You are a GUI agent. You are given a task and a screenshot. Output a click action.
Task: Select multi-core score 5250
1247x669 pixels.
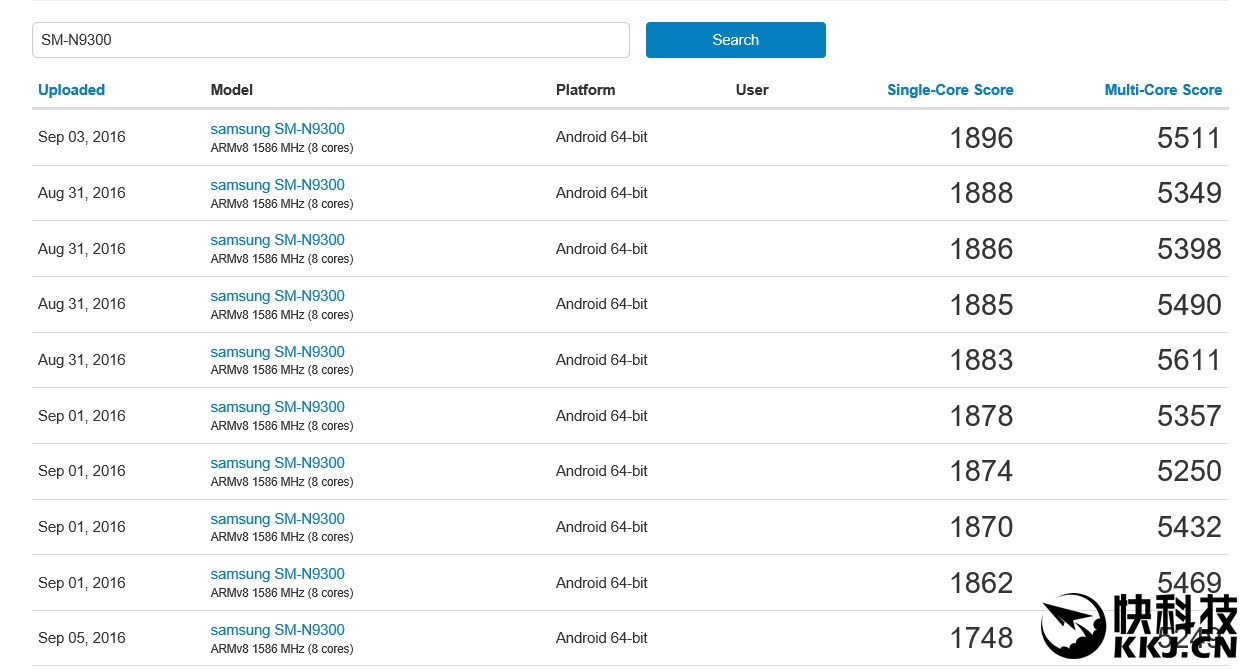(x=1189, y=471)
